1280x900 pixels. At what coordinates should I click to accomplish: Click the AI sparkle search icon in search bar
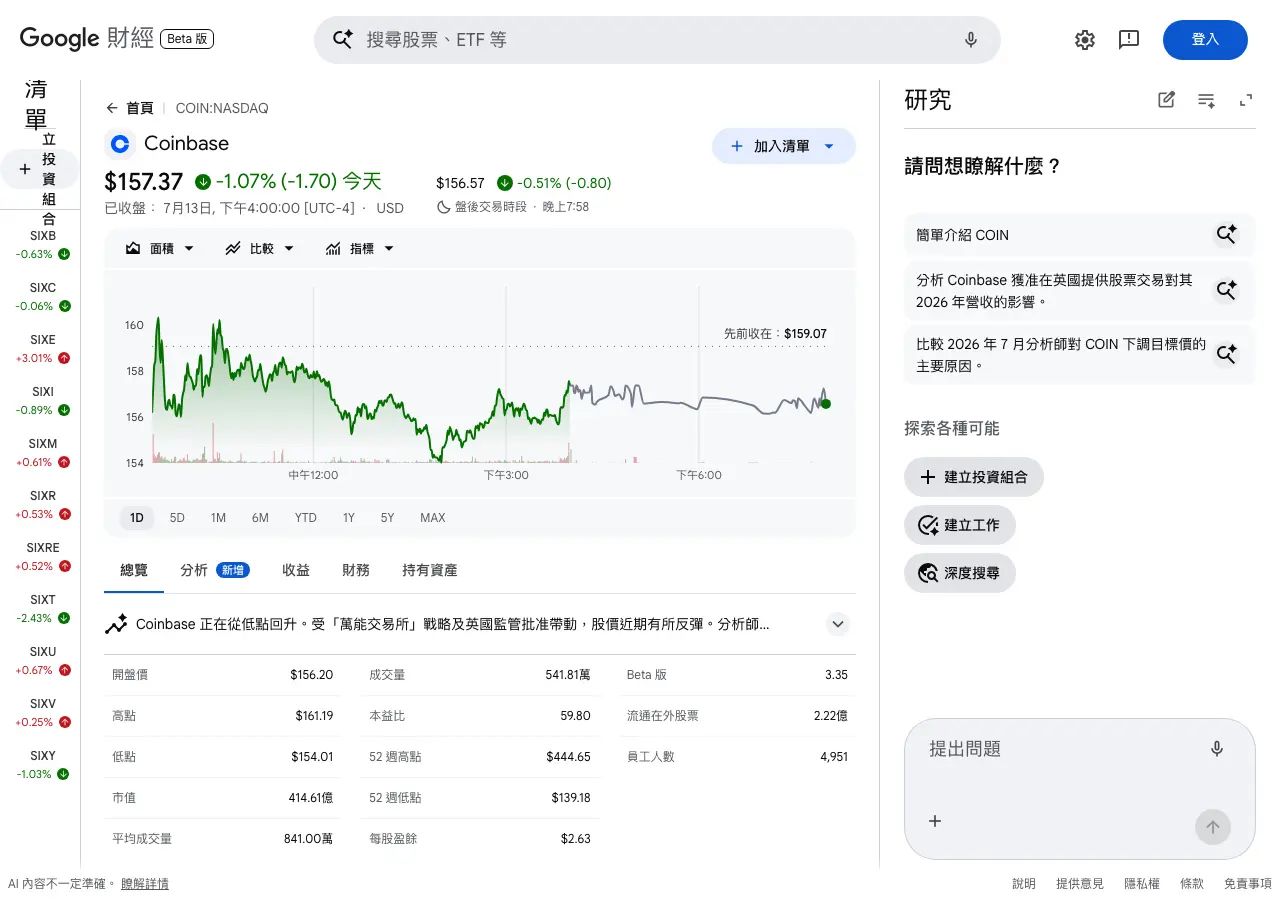[x=343, y=39]
